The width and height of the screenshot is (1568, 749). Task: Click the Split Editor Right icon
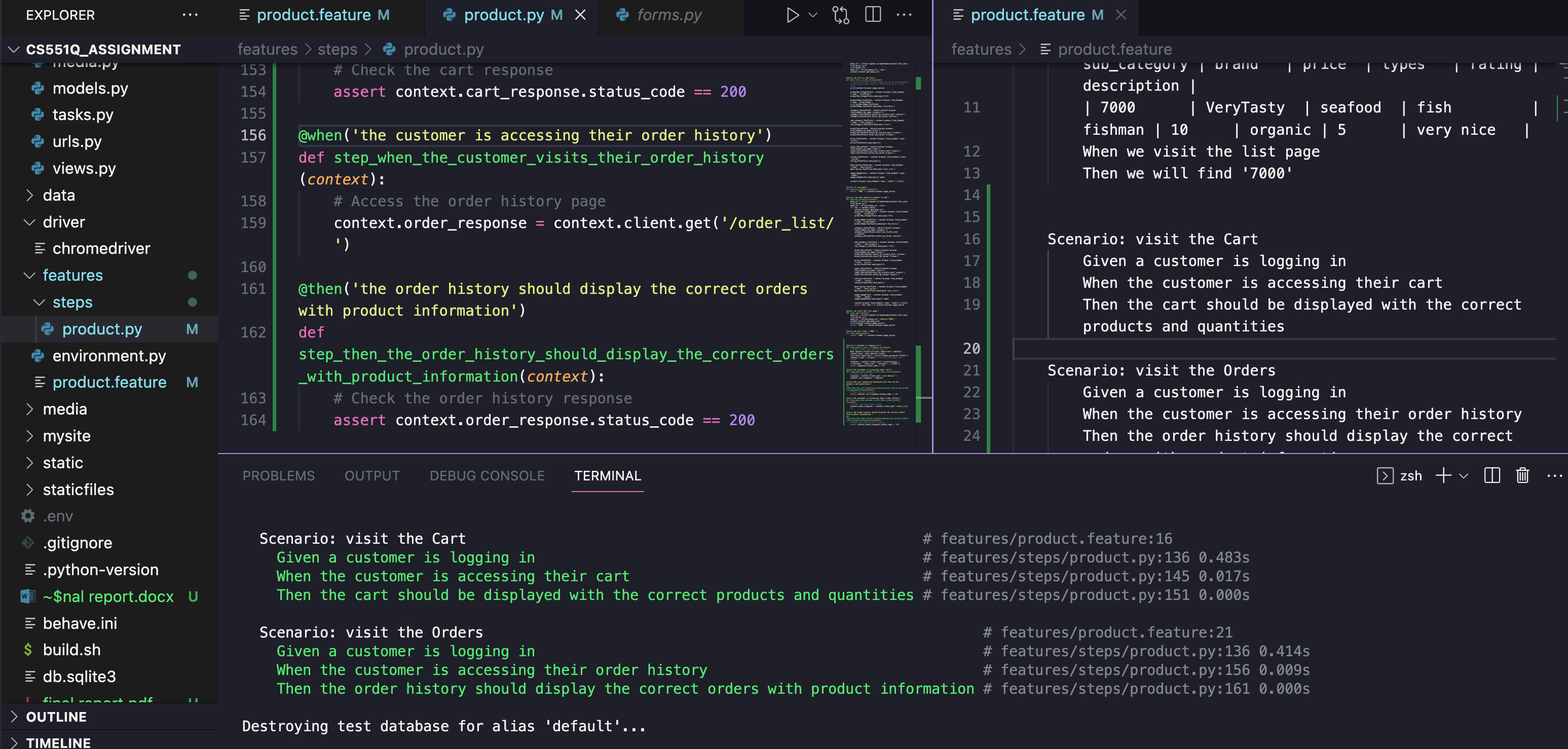873,15
